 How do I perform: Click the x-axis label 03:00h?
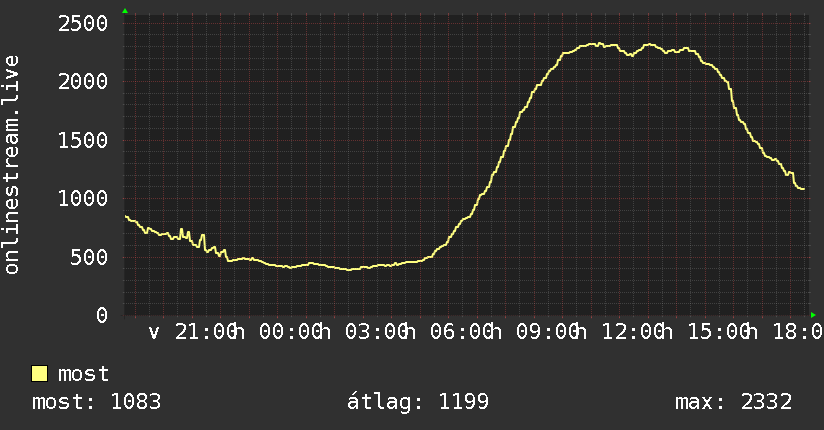point(380,332)
